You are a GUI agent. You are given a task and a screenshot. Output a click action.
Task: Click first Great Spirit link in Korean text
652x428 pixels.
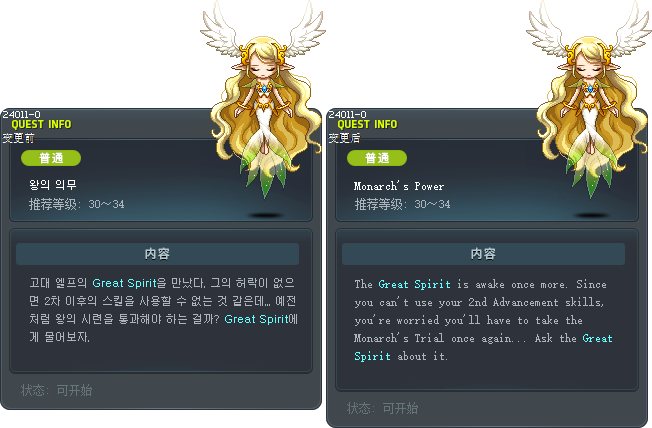point(124,283)
